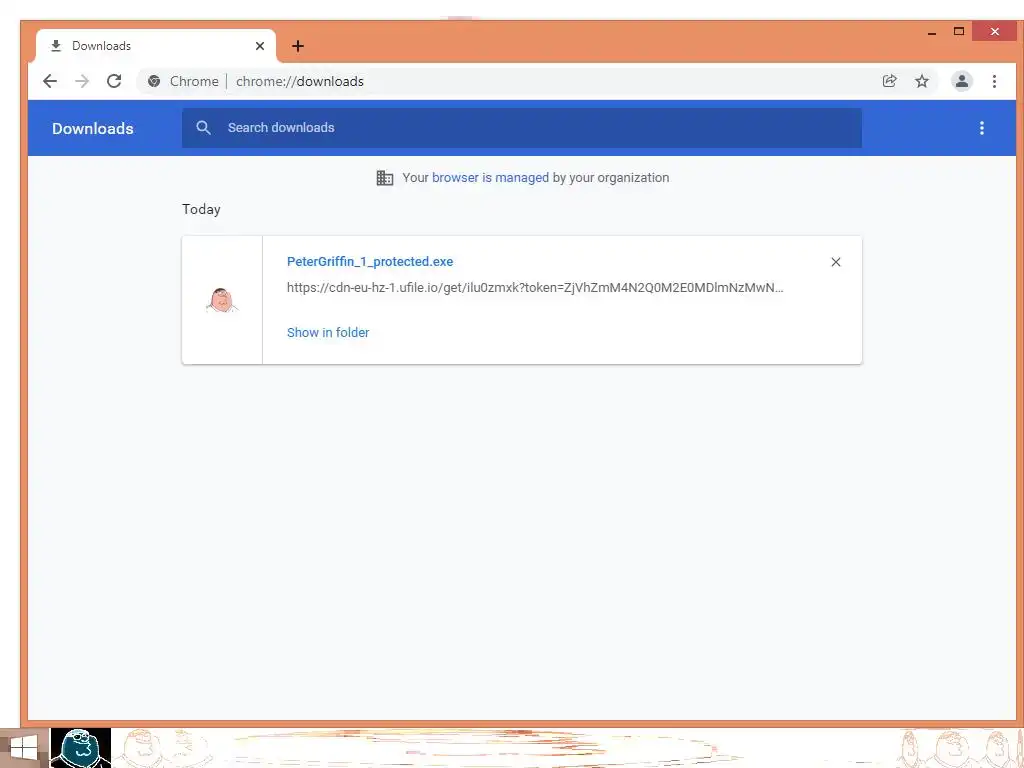The image size is (1024, 768).
Task: Open Downloads page more actions menu
Action: pyautogui.click(x=982, y=128)
